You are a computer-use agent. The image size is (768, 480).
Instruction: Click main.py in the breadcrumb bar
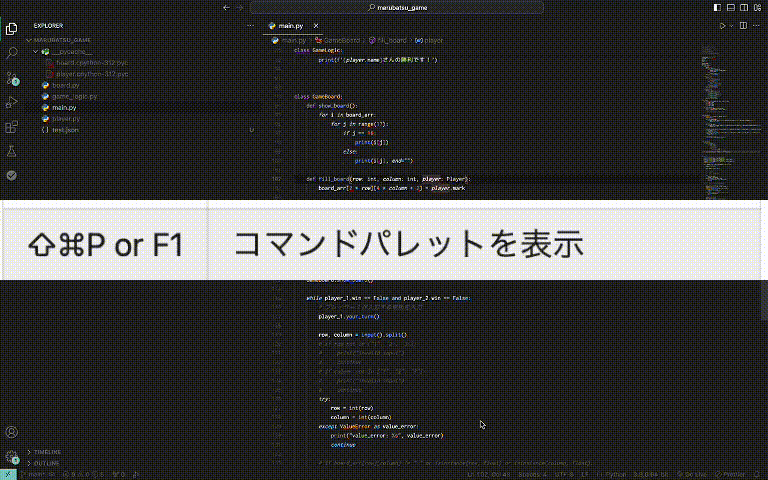point(289,40)
